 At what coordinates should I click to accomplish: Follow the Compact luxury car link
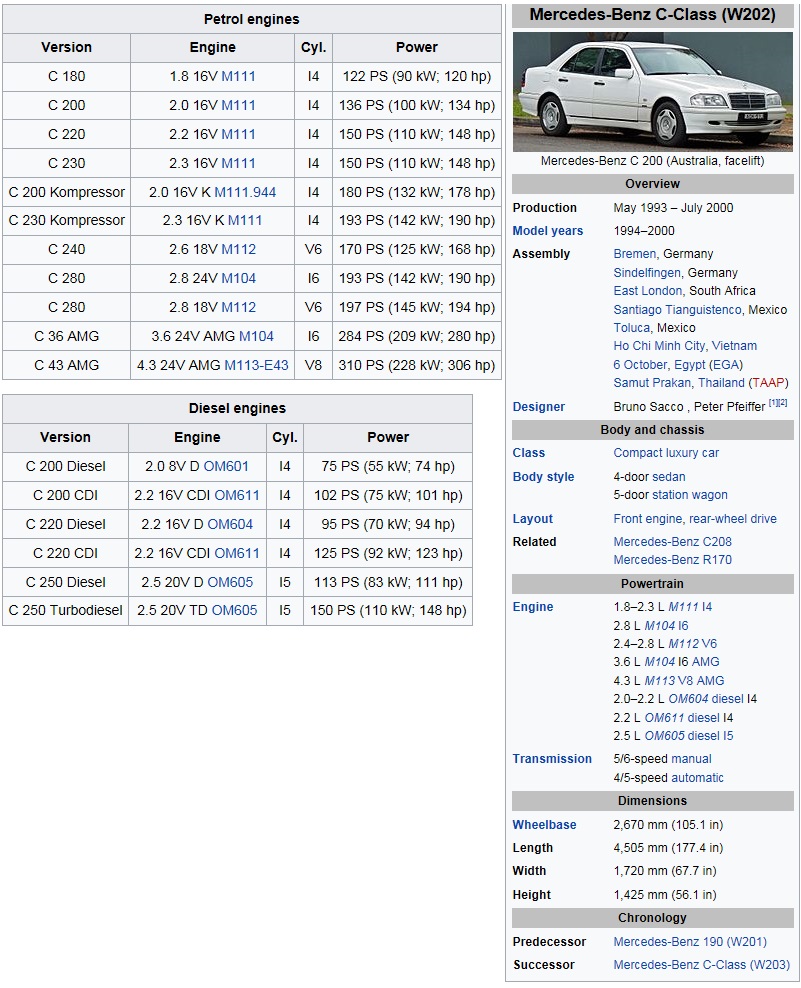666,453
